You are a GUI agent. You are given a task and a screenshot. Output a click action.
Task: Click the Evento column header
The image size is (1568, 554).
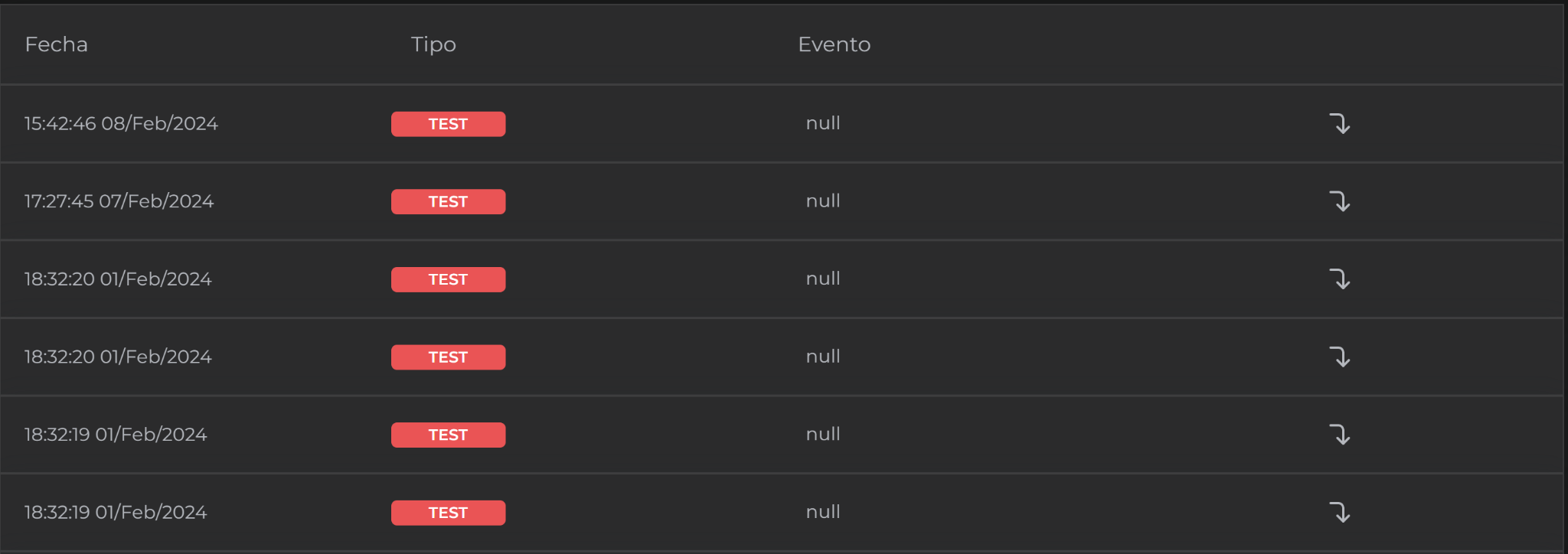(x=834, y=44)
